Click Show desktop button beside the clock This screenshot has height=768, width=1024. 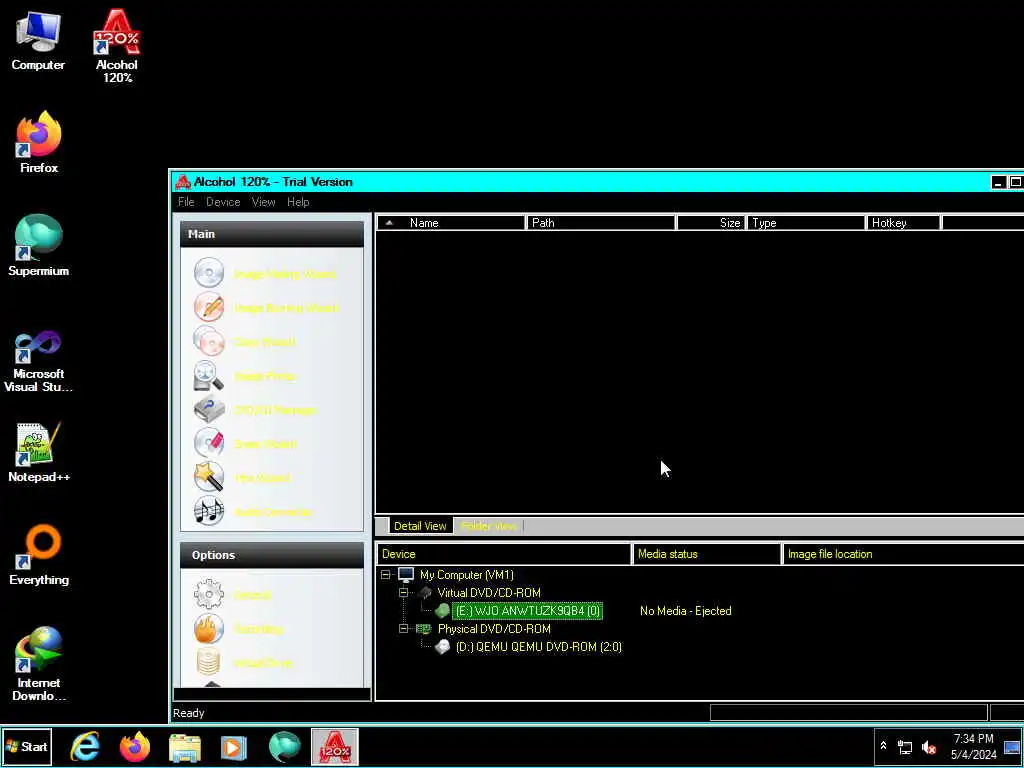click(x=1012, y=746)
